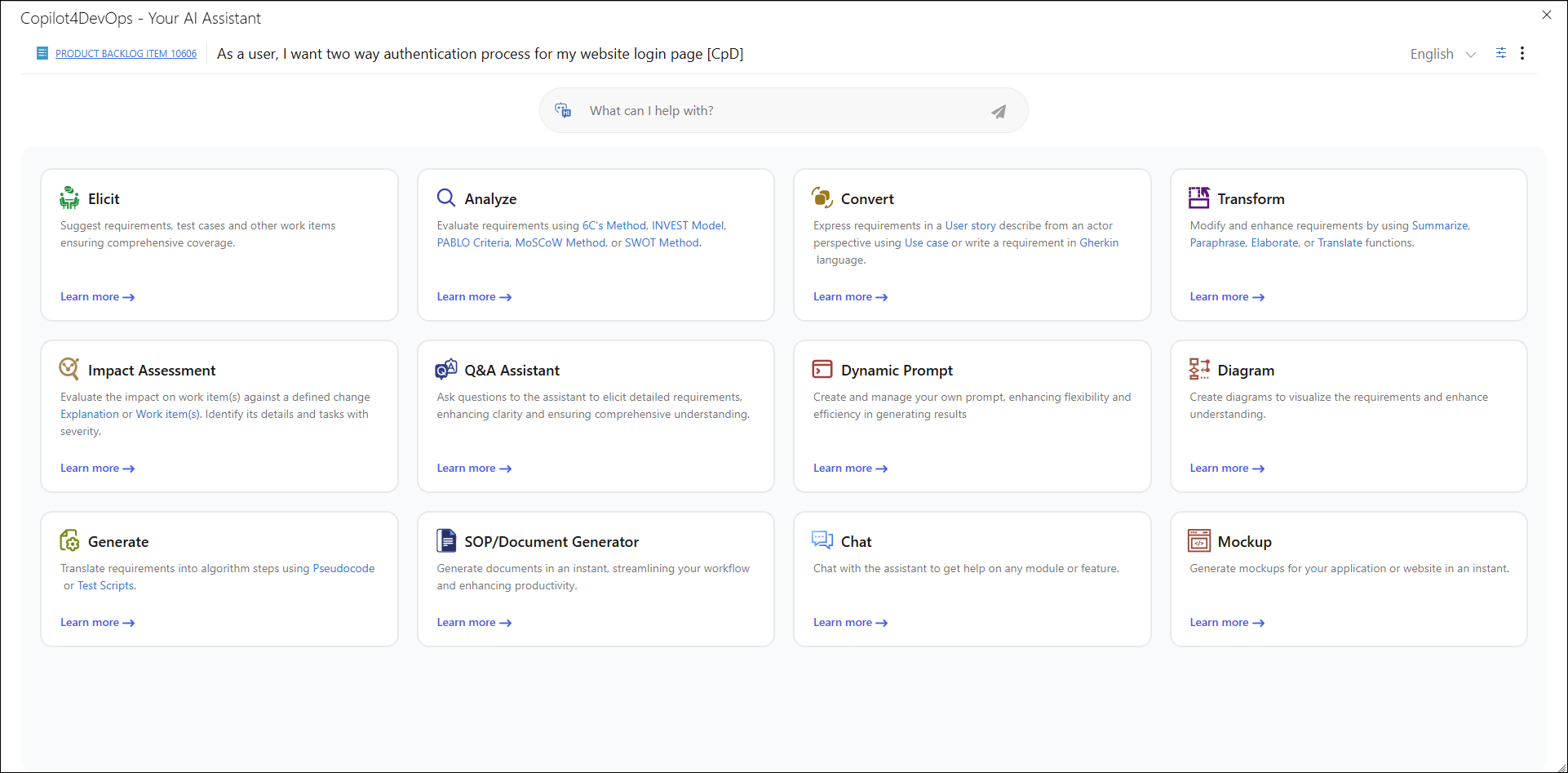Open the settings sliders icon near language
The width and height of the screenshot is (1568, 773).
pyautogui.click(x=1500, y=53)
